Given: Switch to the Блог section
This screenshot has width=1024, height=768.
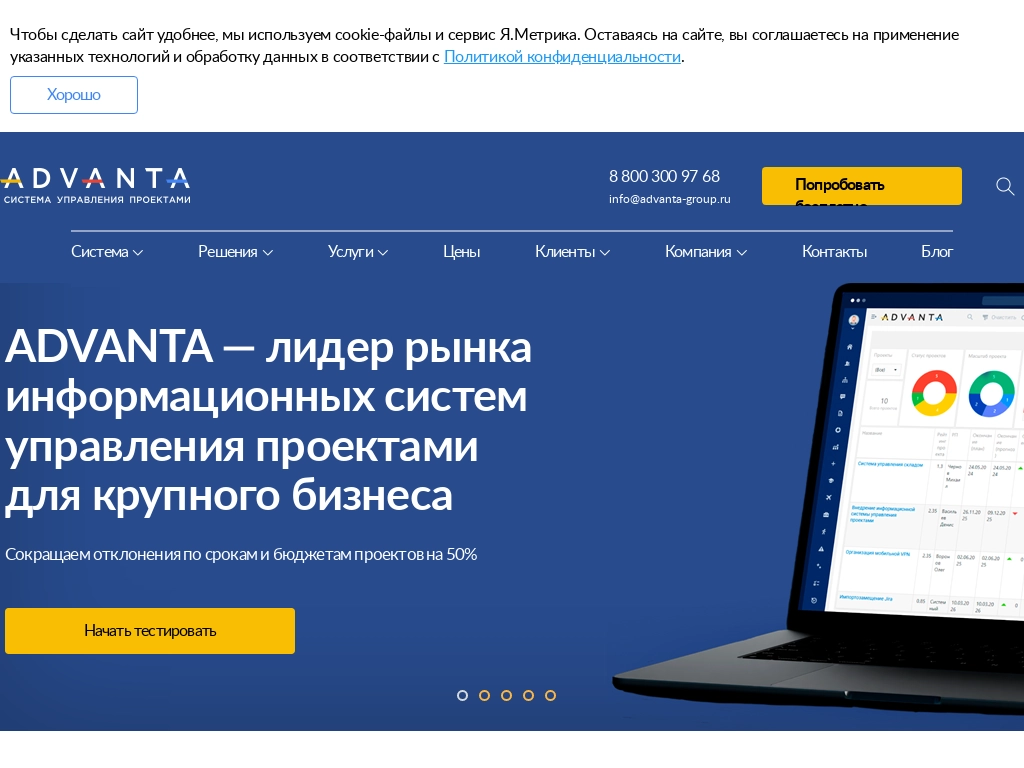Looking at the screenshot, I should point(937,252).
